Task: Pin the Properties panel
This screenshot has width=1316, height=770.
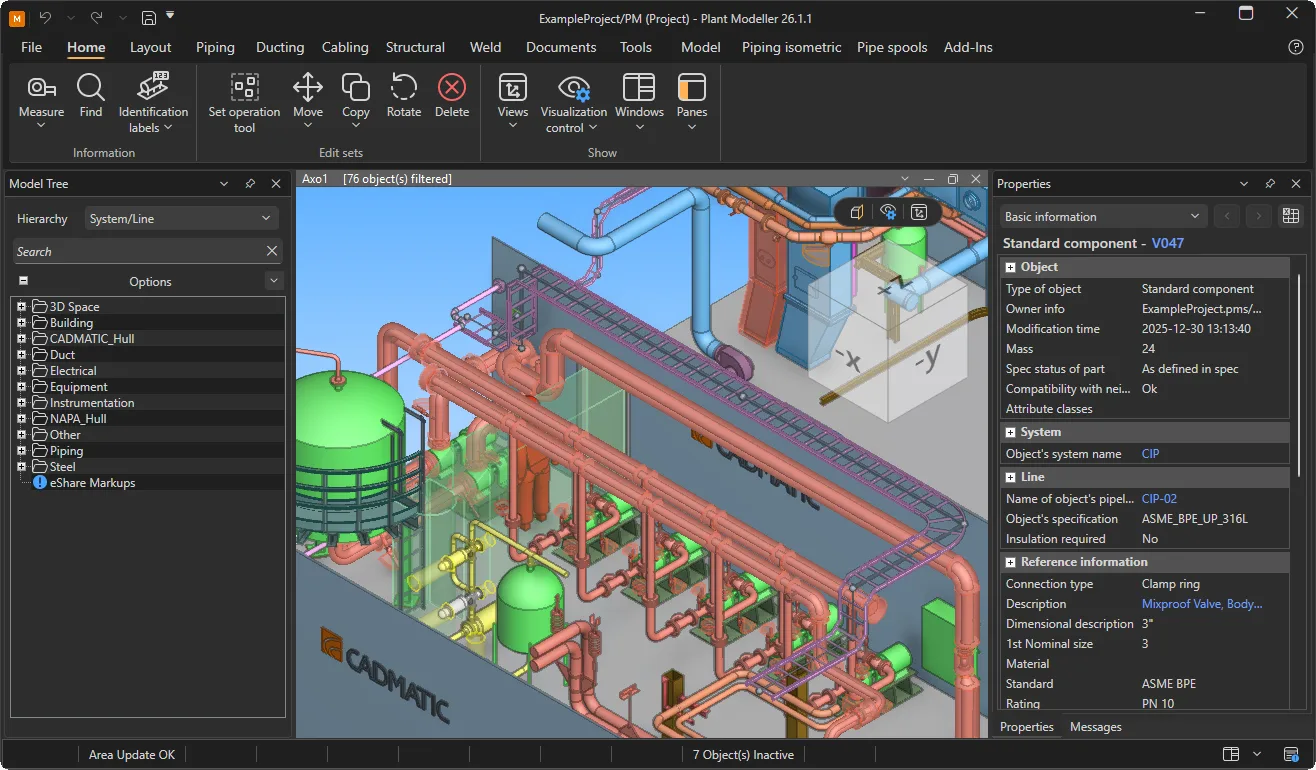Action: click(1270, 184)
